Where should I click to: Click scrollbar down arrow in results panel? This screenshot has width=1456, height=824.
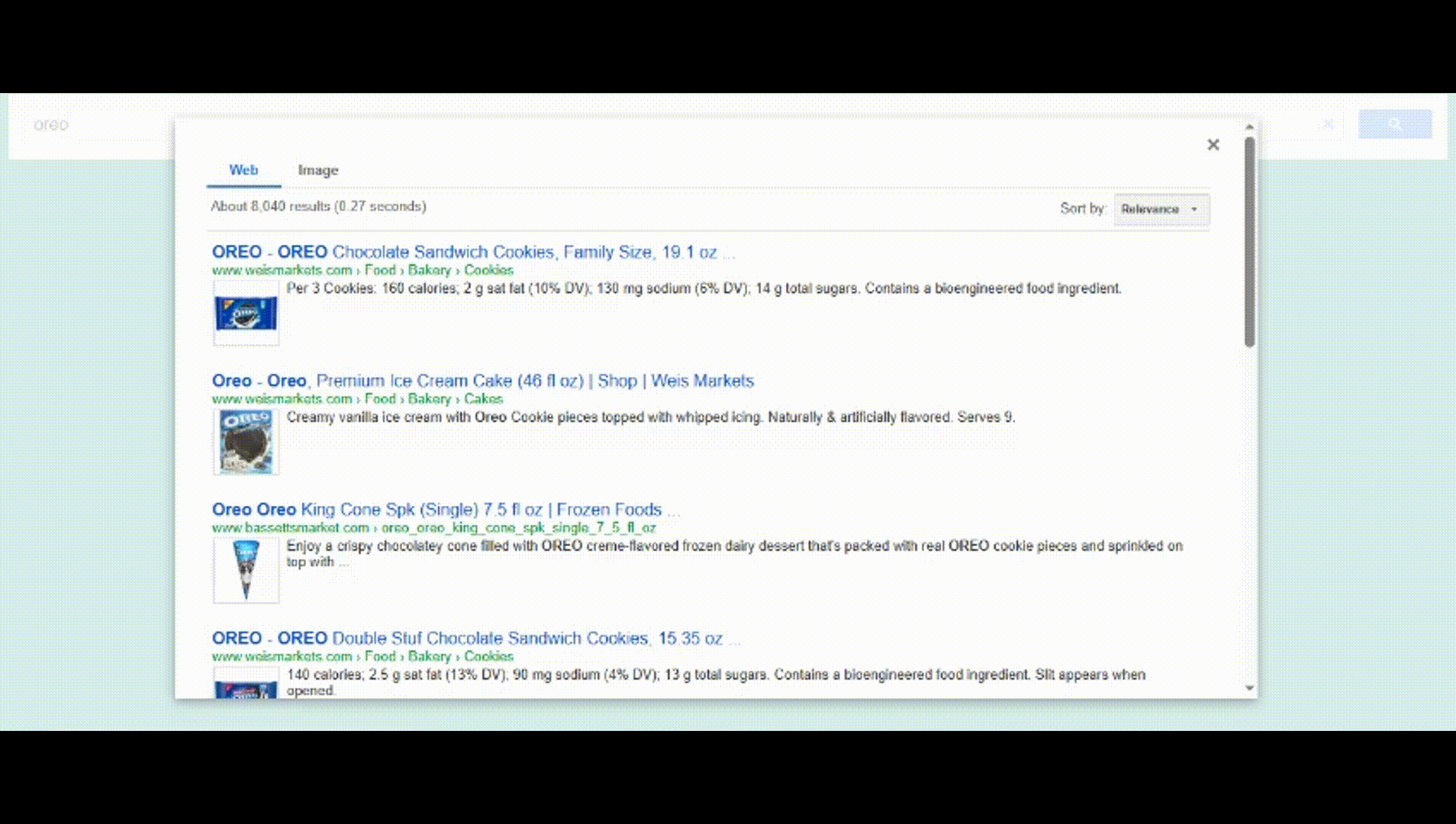point(1249,688)
